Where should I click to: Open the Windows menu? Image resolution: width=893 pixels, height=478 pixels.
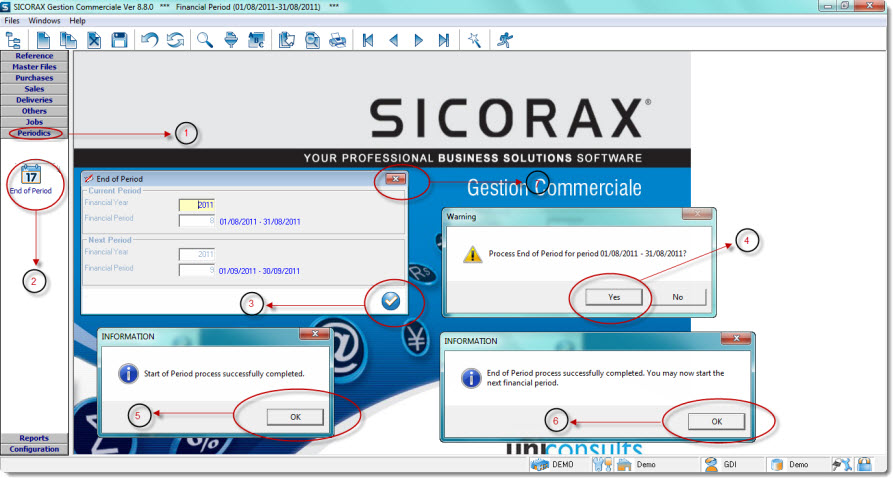coord(44,20)
